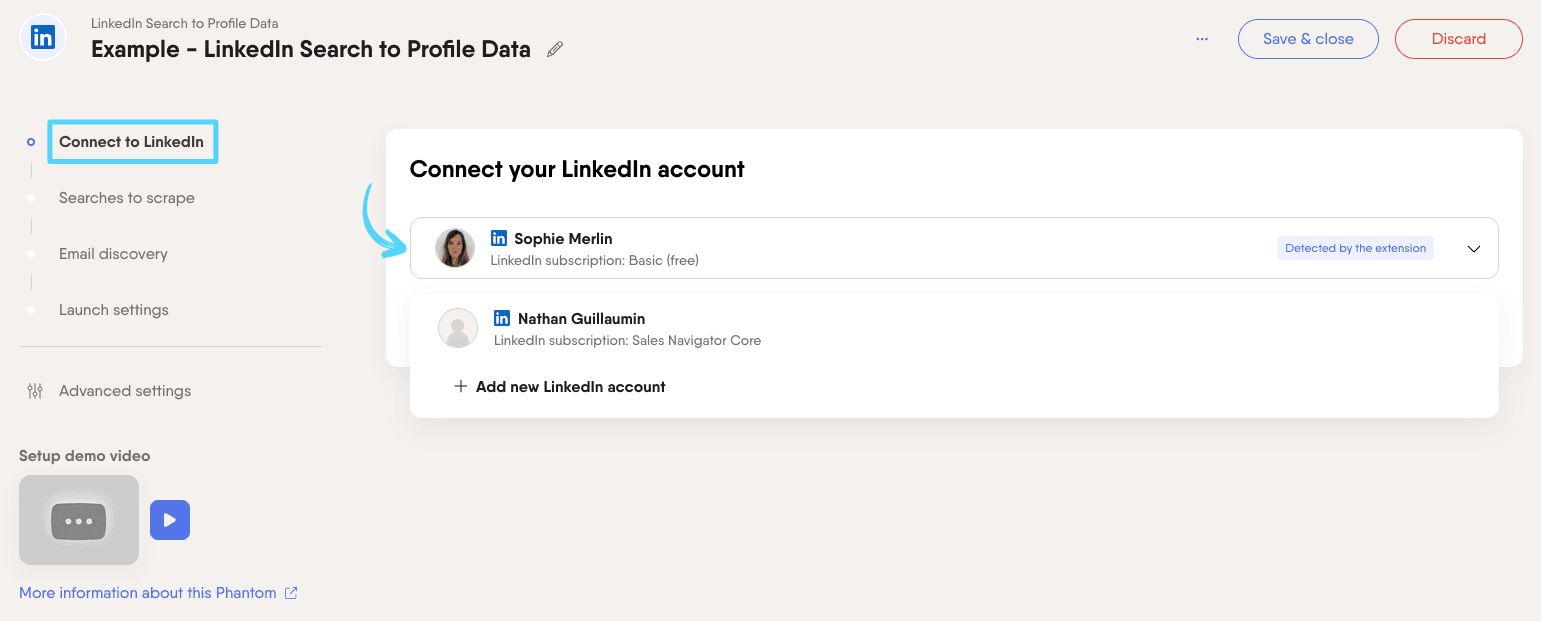The width and height of the screenshot is (1541, 621).
Task: Select the Connect to LinkedIn step indicator circle
Action: pos(31,141)
